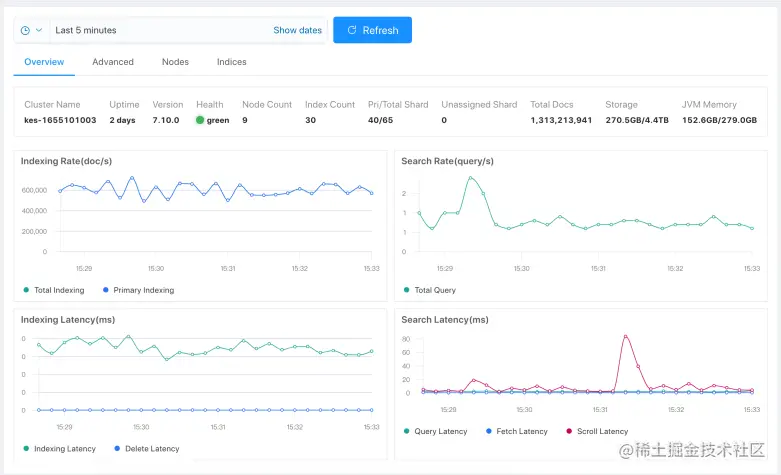Open the Nodes tab
The width and height of the screenshot is (781, 475).
[x=175, y=62]
